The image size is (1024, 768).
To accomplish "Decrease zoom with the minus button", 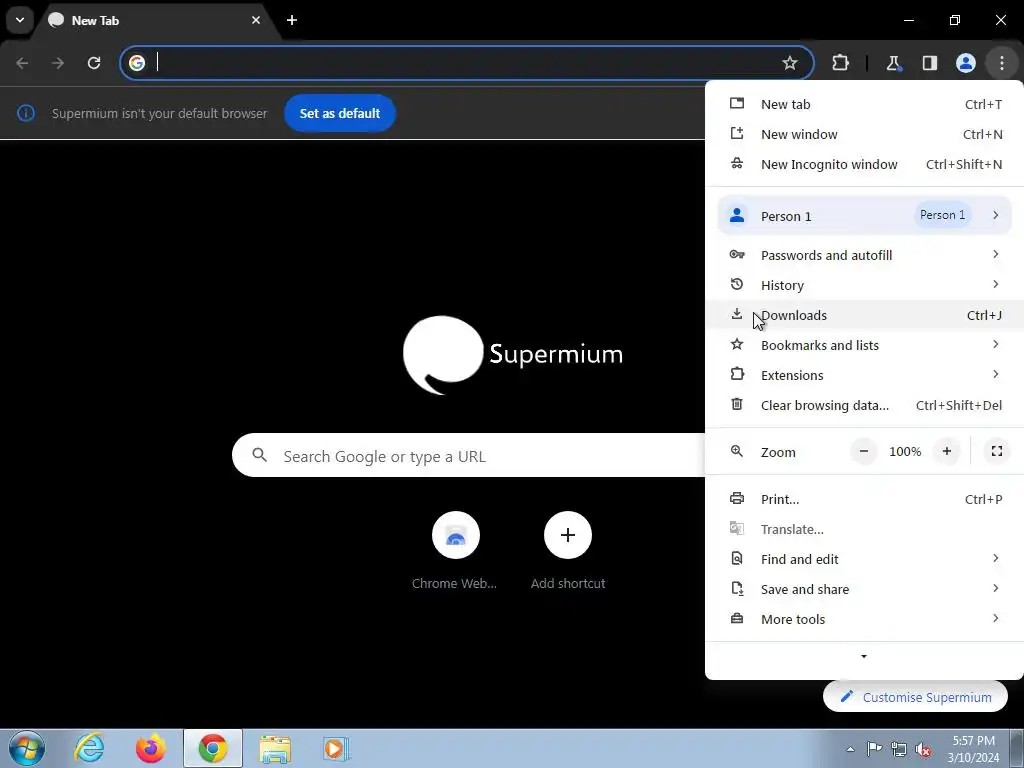I will [863, 451].
